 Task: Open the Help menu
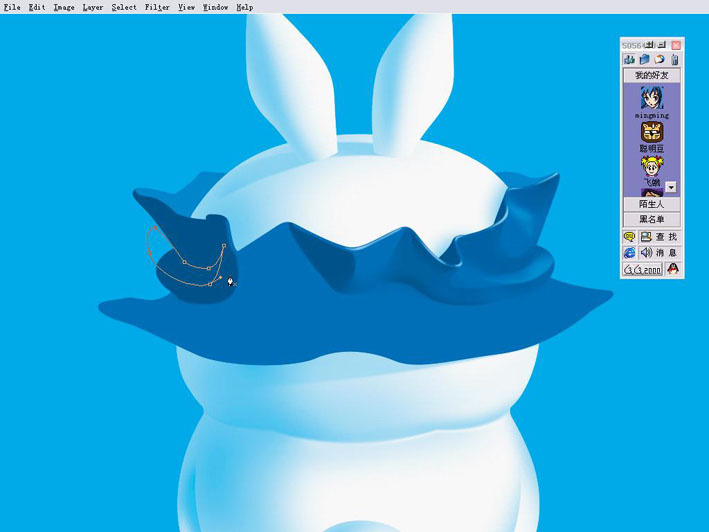[245, 7]
